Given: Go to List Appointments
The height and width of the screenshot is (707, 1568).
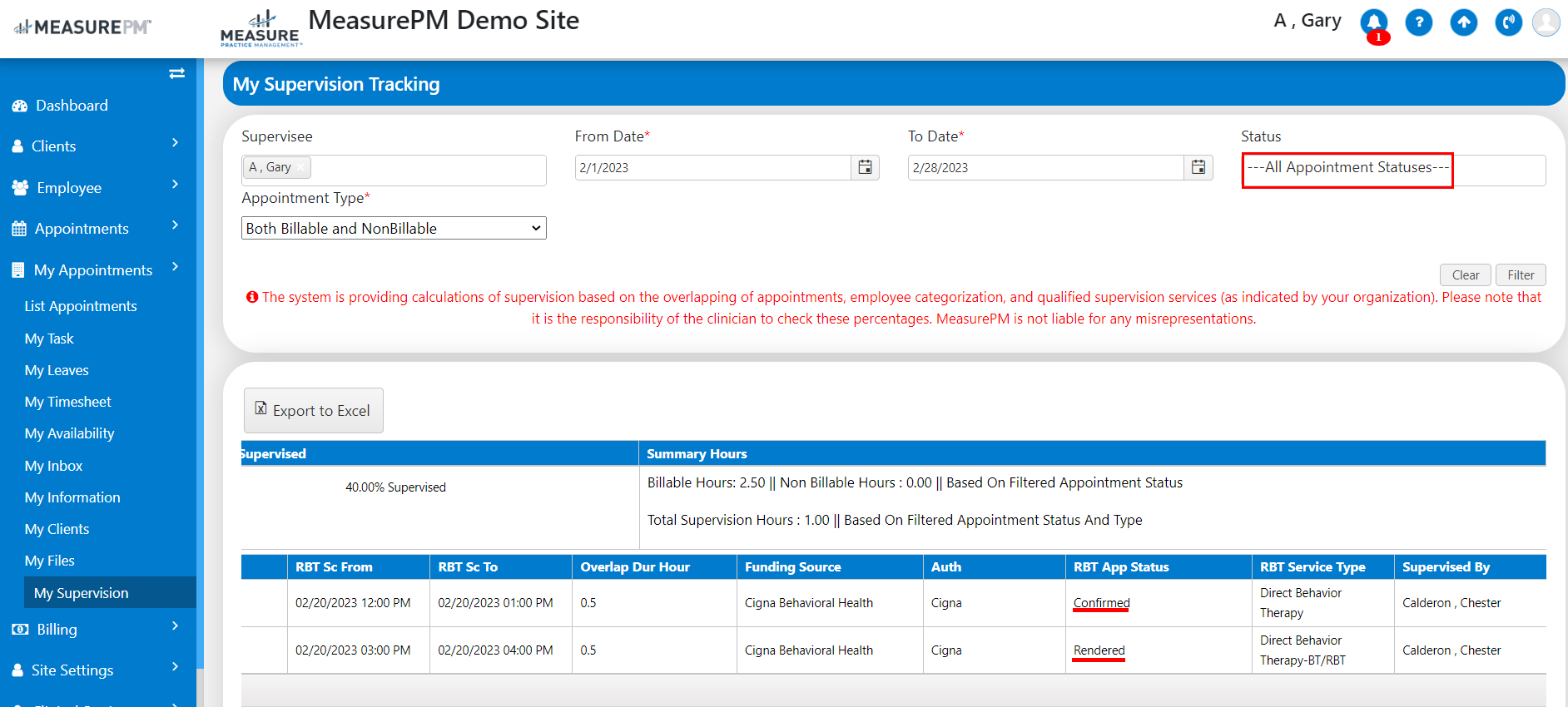Looking at the screenshot, I should click(x=81, y=306).
